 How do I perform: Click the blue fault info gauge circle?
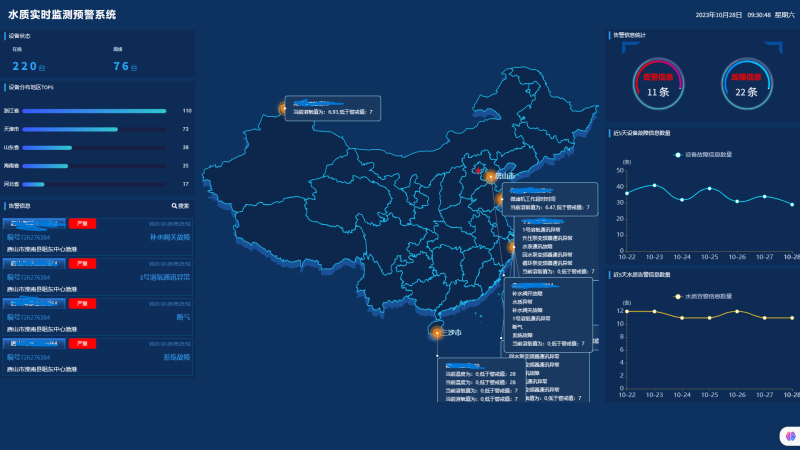point(746,84)
